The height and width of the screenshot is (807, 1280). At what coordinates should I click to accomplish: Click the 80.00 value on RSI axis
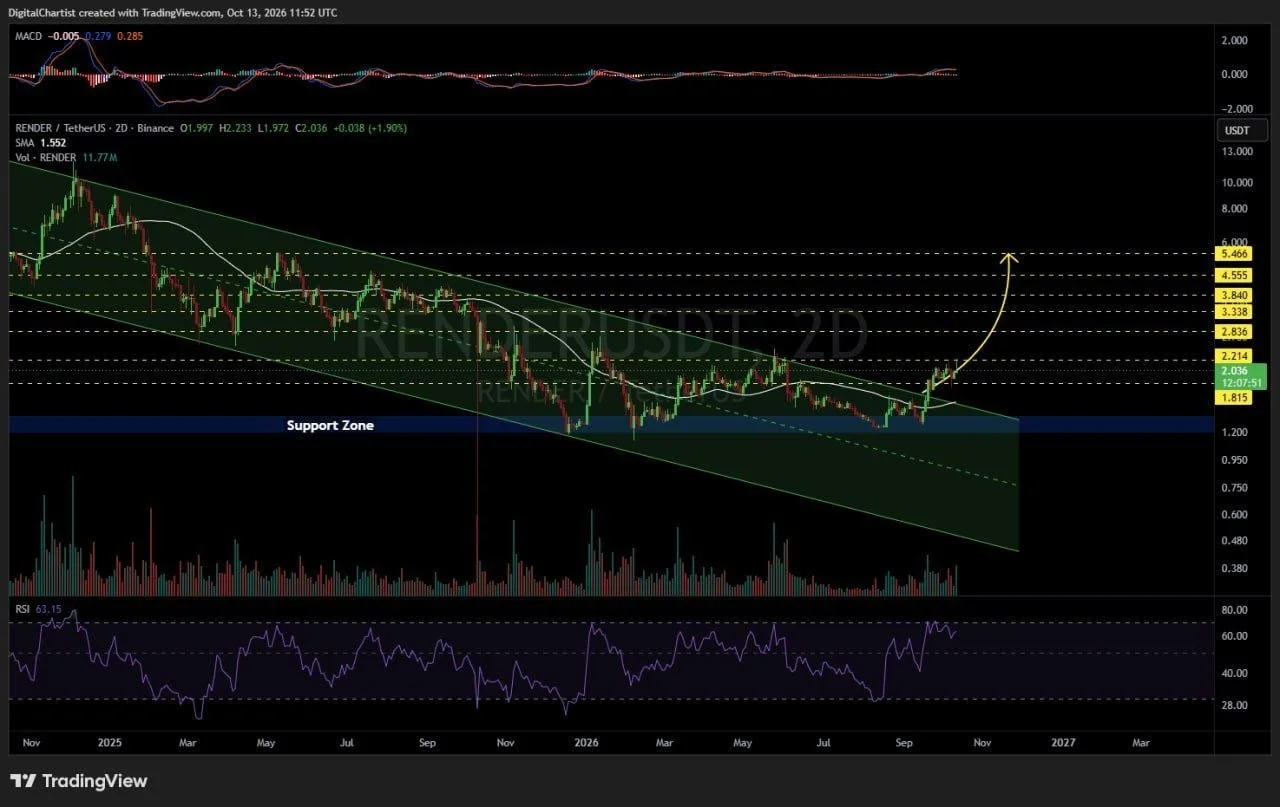(x=1233, y=610)
